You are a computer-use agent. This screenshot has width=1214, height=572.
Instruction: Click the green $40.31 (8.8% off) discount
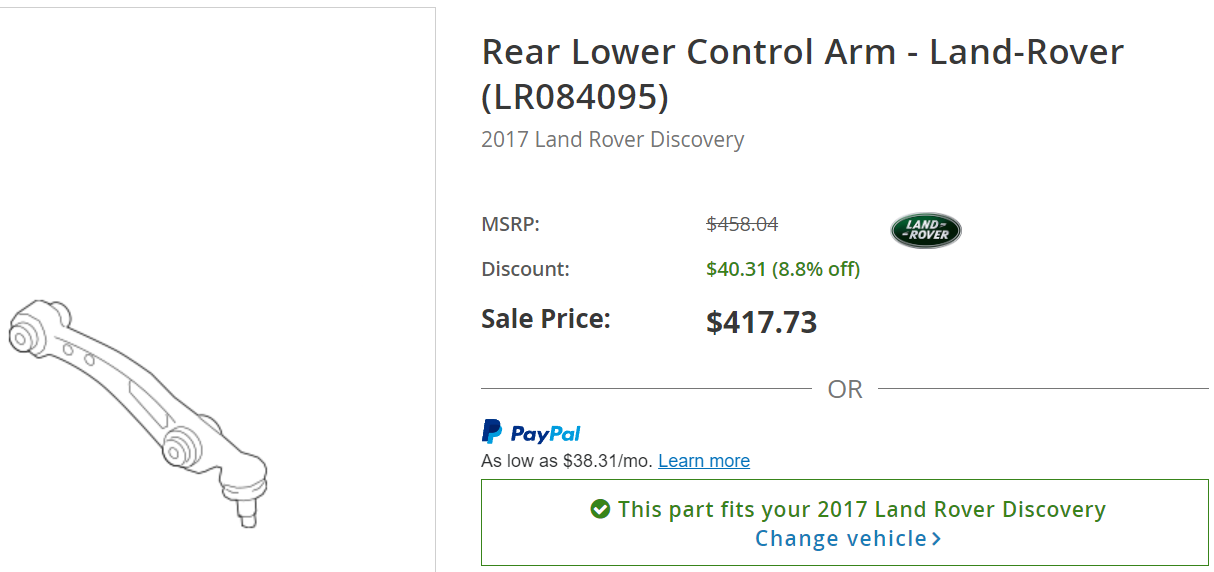tap(783, 269)
